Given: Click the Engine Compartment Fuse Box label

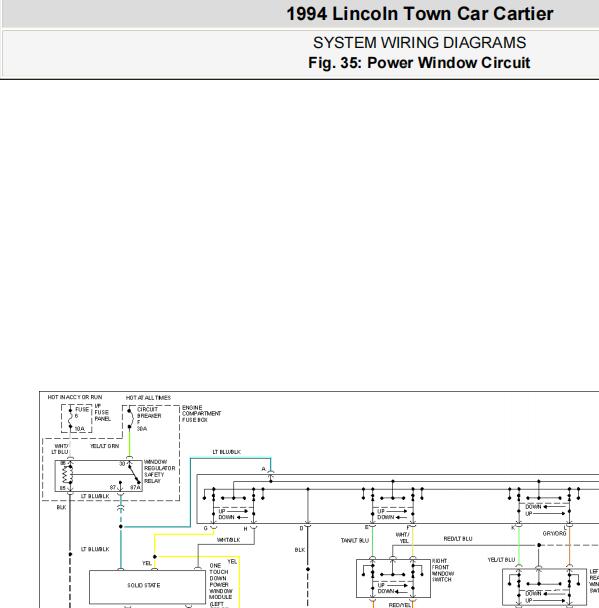Looking at the screenshot, I should 201,414.
